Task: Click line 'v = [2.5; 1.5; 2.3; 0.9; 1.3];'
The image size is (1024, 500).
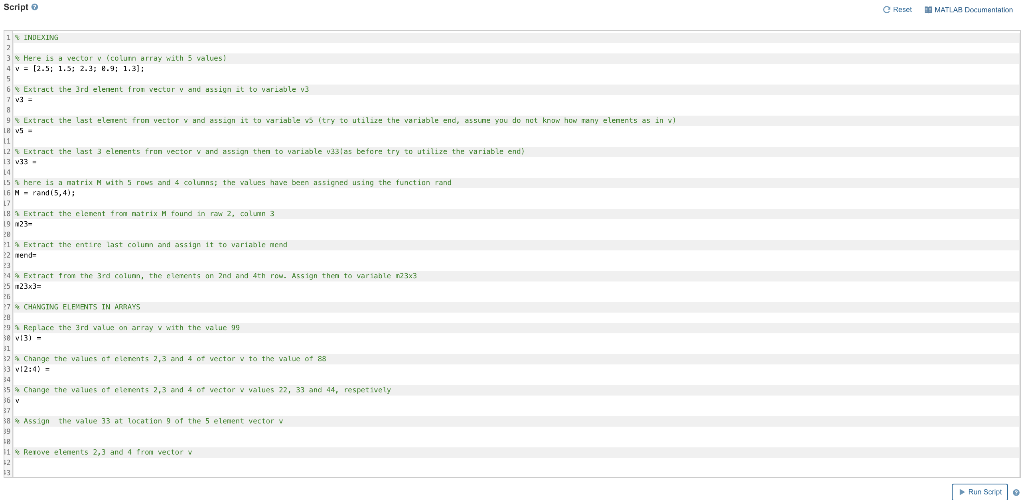Action: coord(79,69)
